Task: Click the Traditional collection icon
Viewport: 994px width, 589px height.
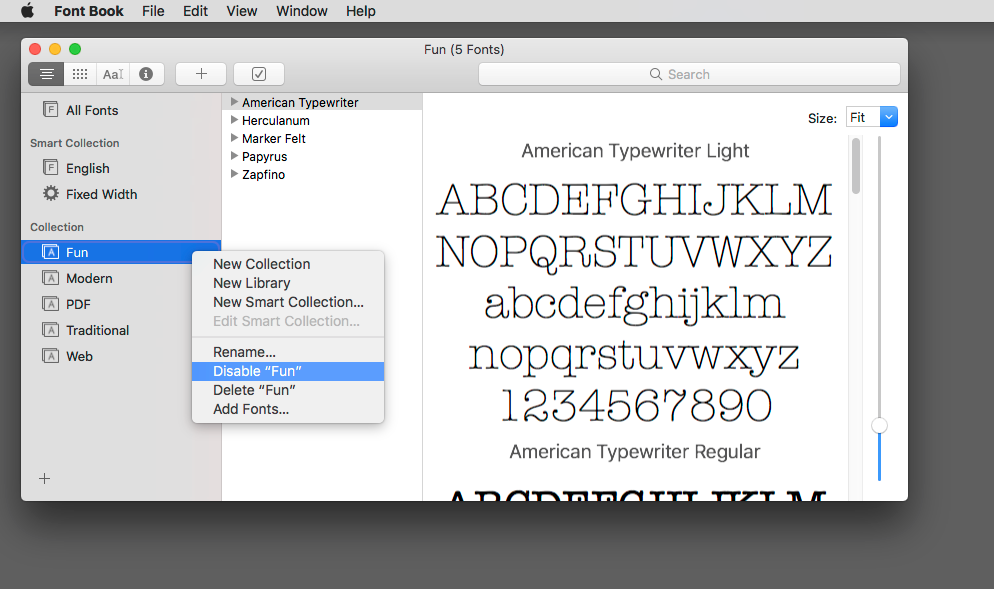Action: [50, 330]
